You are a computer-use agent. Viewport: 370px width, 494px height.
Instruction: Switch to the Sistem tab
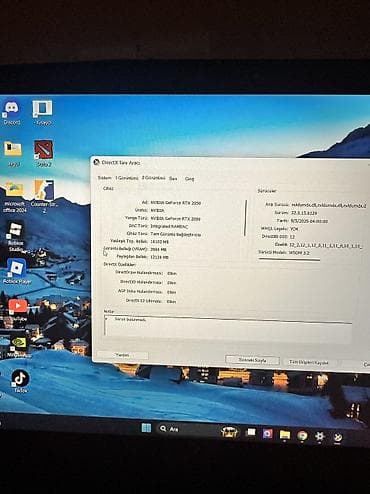click(104, 178)
